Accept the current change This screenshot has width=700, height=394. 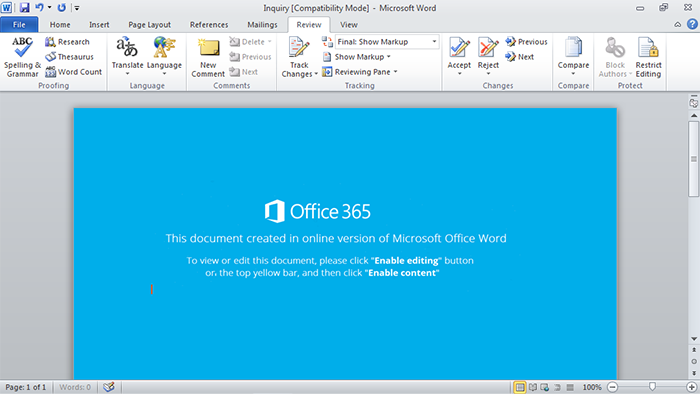pos(459,56)
